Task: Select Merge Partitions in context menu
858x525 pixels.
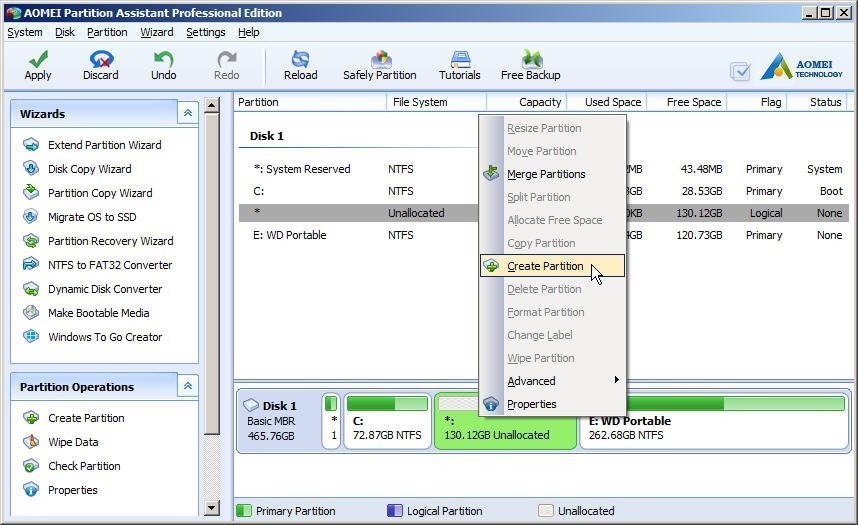Action: pyautogui.click(x=552, y=174)
